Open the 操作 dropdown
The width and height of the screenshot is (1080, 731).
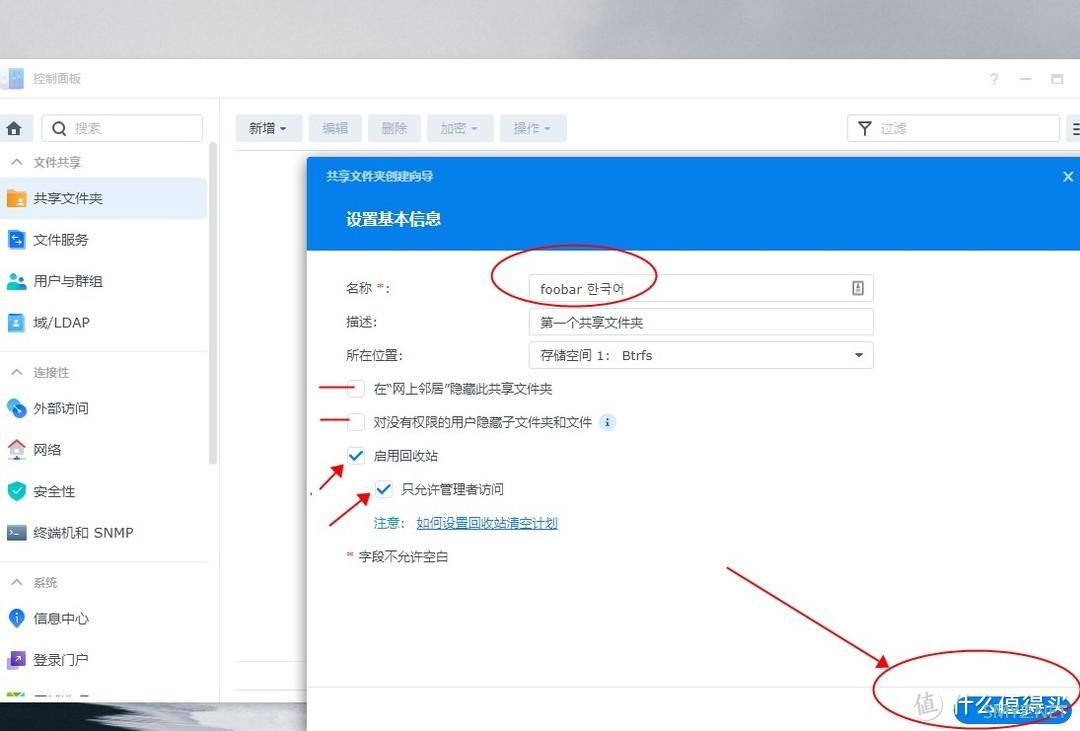tap(533, 128)
